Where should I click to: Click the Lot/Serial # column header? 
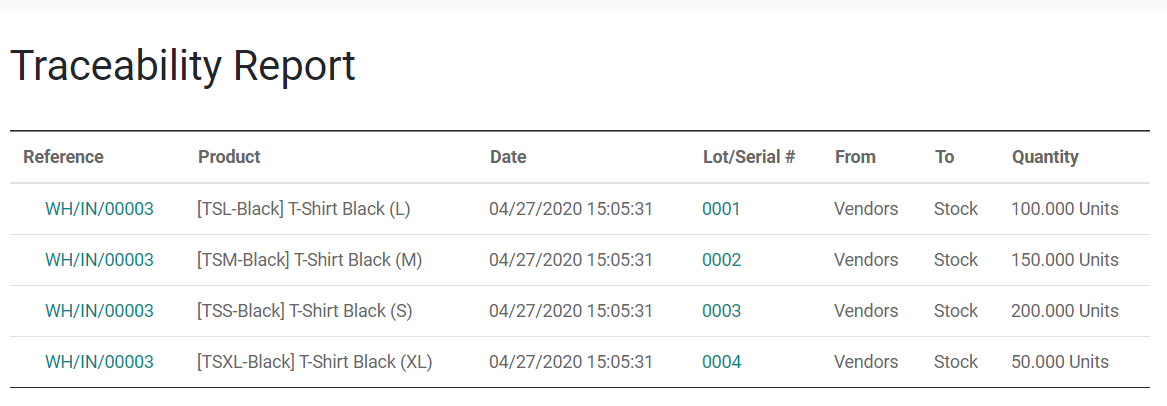(x=749, y=157)
